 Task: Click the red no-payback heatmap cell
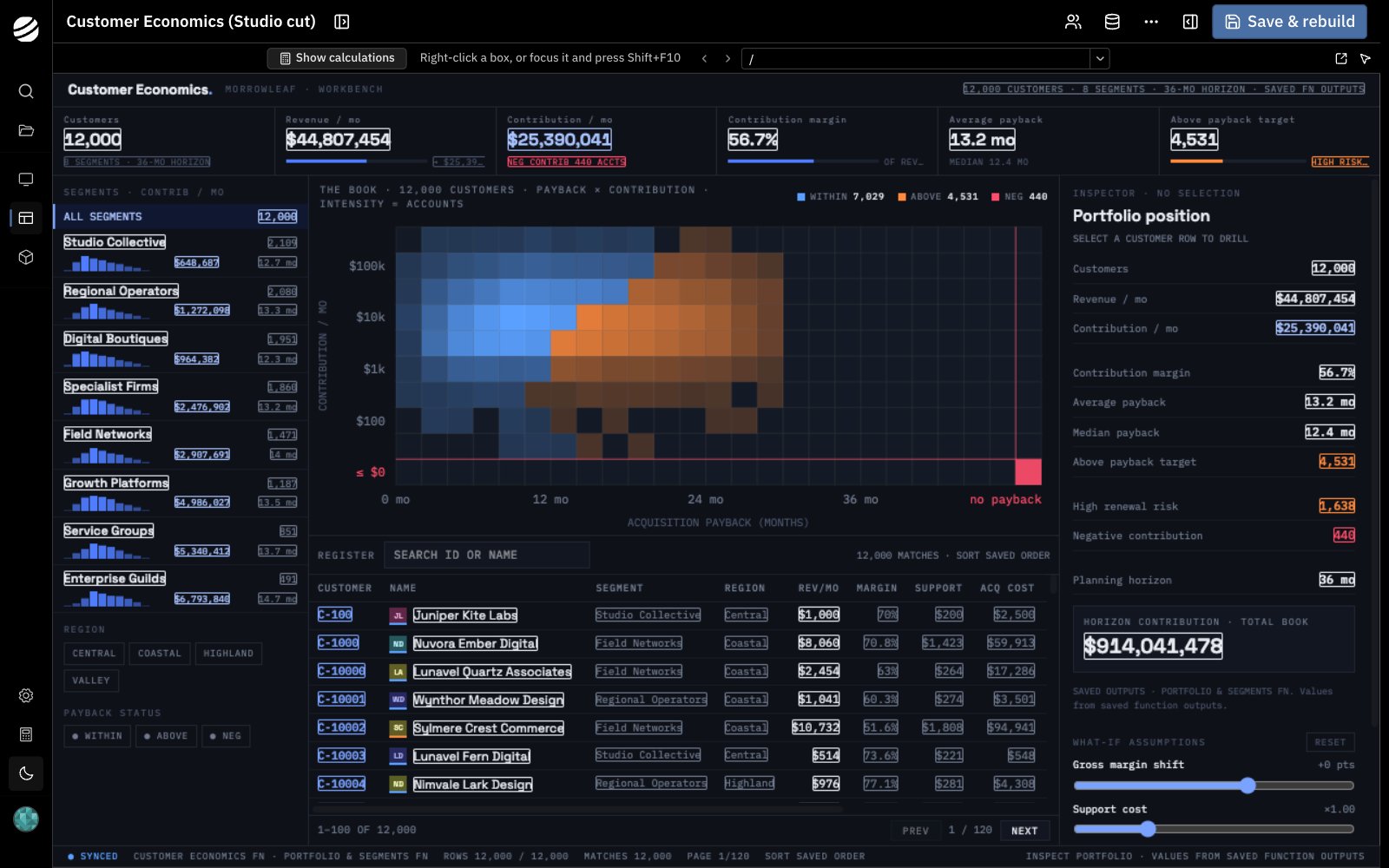(x=1028, y=472)
